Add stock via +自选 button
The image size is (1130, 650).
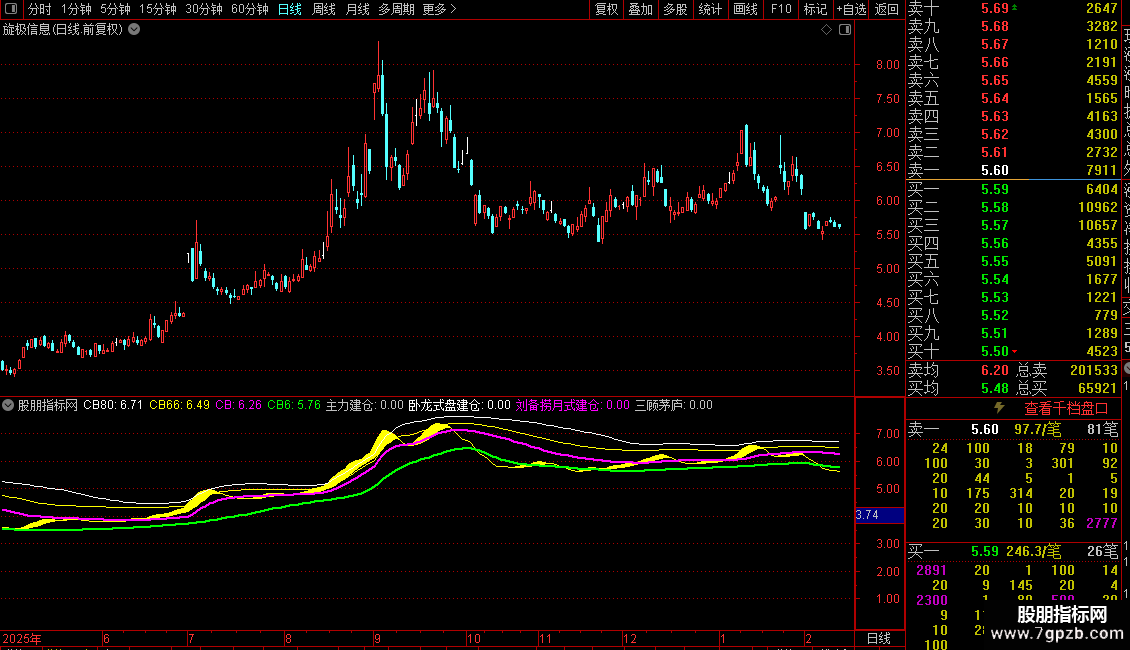(850, 9)
